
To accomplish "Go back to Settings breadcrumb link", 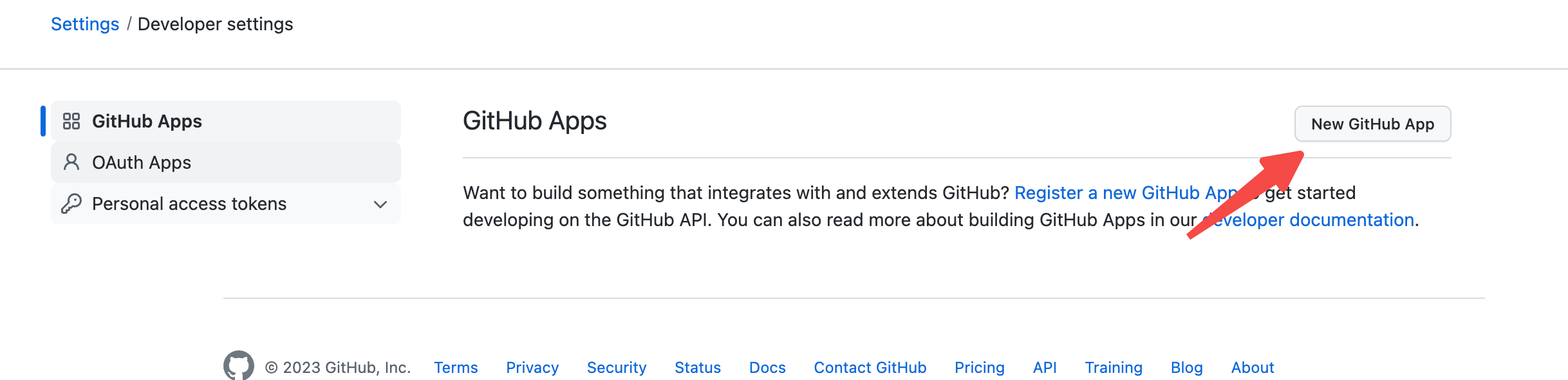I will tap(85, 24).
